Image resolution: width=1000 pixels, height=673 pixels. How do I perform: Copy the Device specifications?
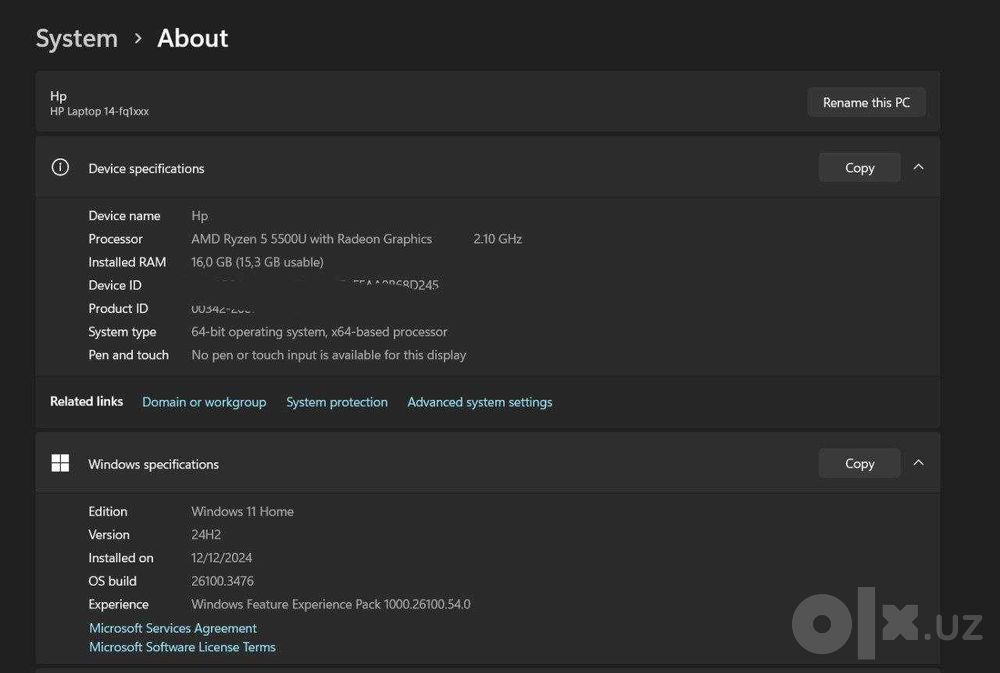click(859, 168)
